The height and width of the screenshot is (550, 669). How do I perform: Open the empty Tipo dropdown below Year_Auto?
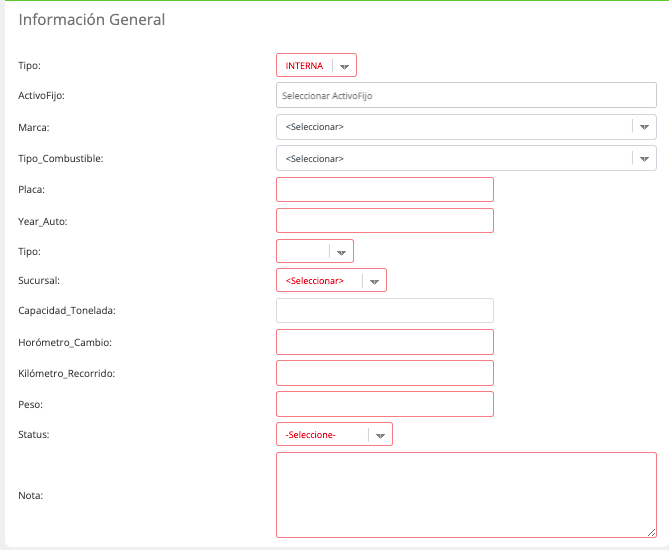tap(315, 251)
